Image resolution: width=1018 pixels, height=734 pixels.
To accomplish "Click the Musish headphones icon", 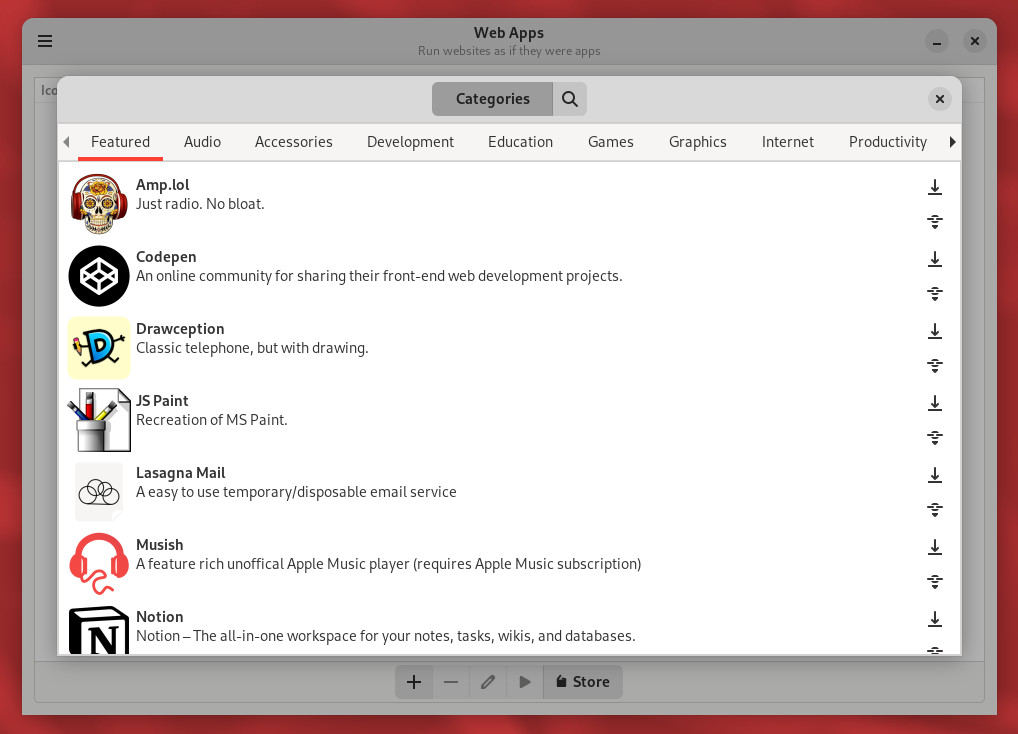I will pyautogui.click(x=99, y=563).
